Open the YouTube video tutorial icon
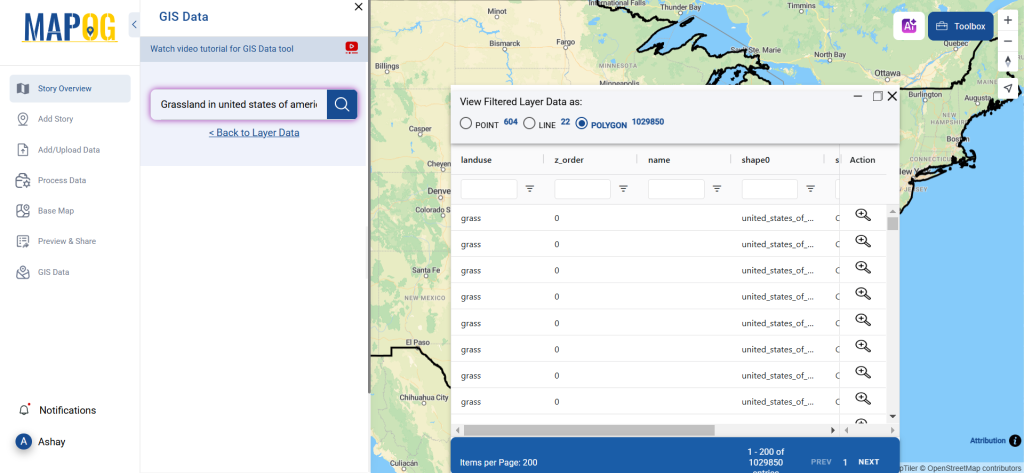The height and width of the screenshot is (473, 1024). [x=351, y=47]
